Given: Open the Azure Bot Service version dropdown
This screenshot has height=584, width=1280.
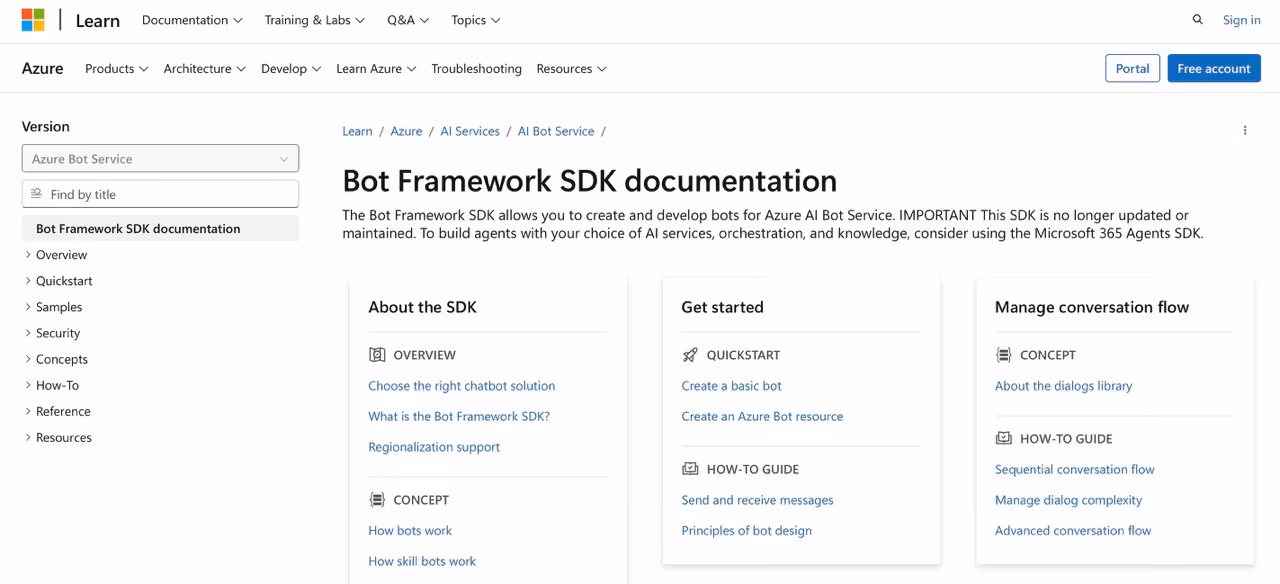Looking at the screenshot, I should (160, 158).
